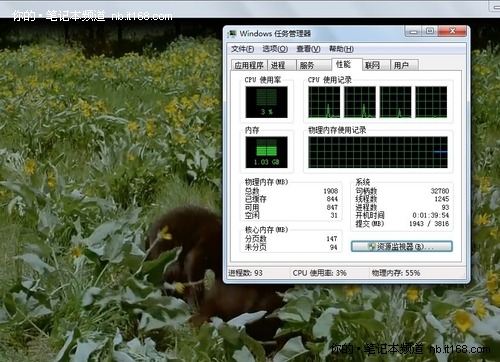
Task: Maximize the Windows 任务管理器 window
Action: pos(430,31)
